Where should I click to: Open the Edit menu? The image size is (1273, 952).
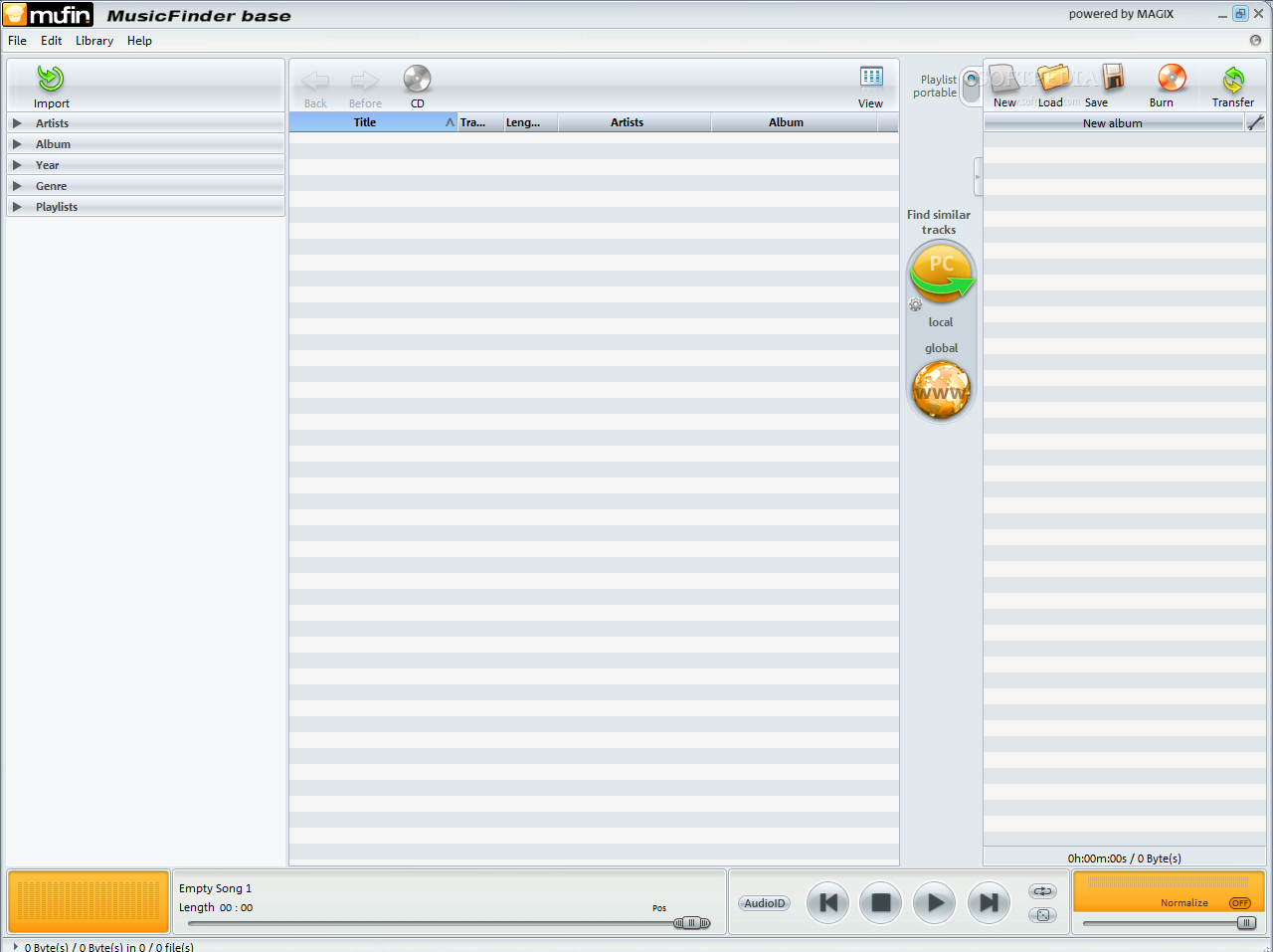pyautogui.click(x=52, y=41)
